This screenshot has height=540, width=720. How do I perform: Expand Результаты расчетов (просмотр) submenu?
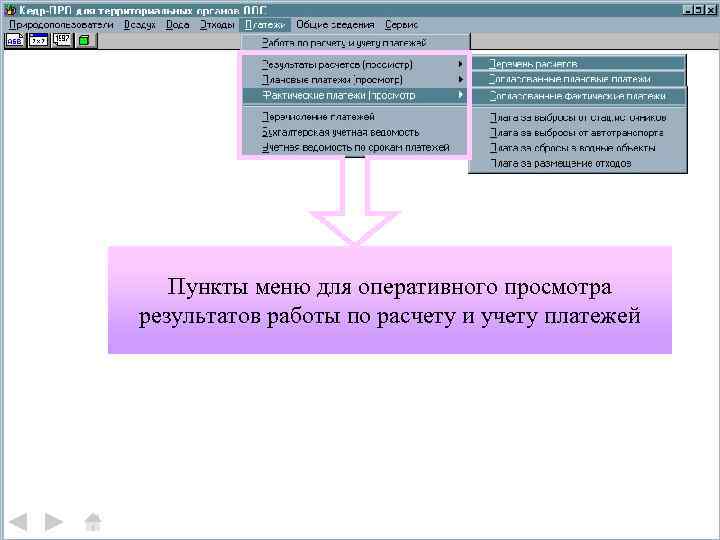(x=354, y=65)
